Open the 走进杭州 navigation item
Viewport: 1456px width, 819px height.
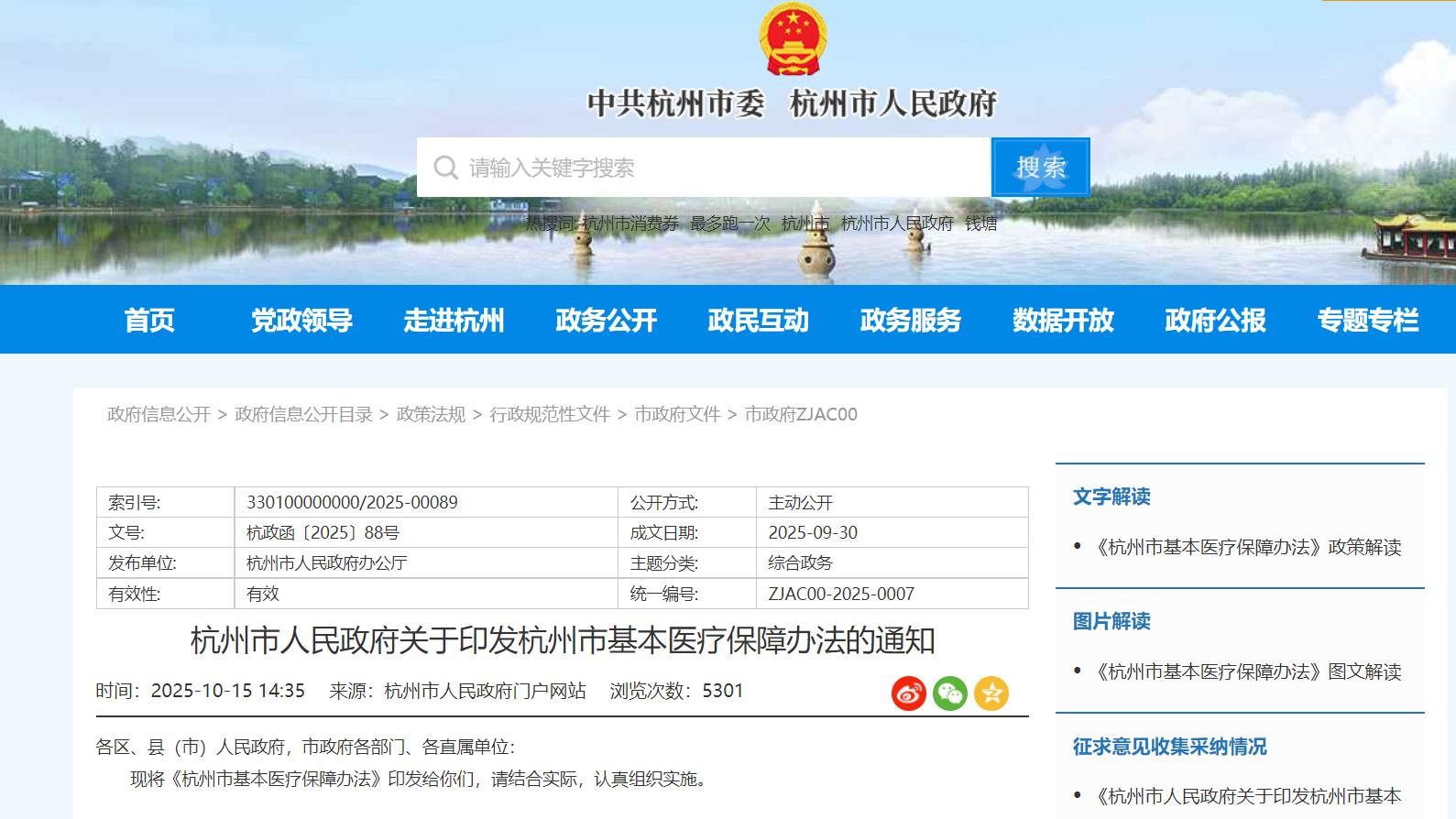coord(454,320)
